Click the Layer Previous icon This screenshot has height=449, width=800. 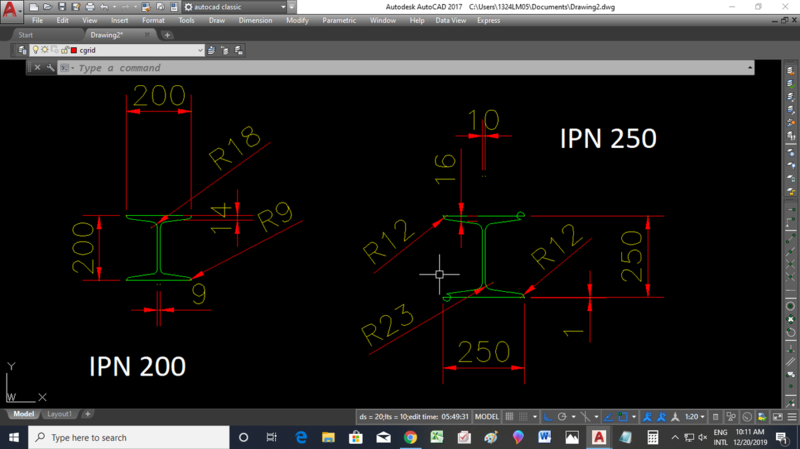[x=225, y=50]
